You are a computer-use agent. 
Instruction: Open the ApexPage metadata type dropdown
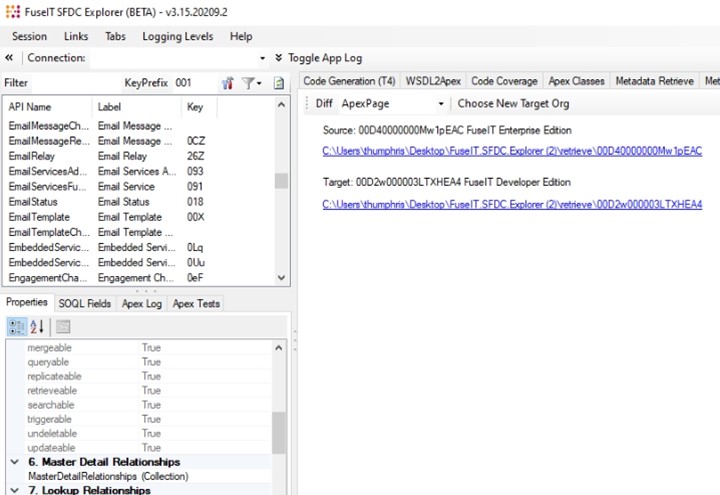[x=441, y=104]
